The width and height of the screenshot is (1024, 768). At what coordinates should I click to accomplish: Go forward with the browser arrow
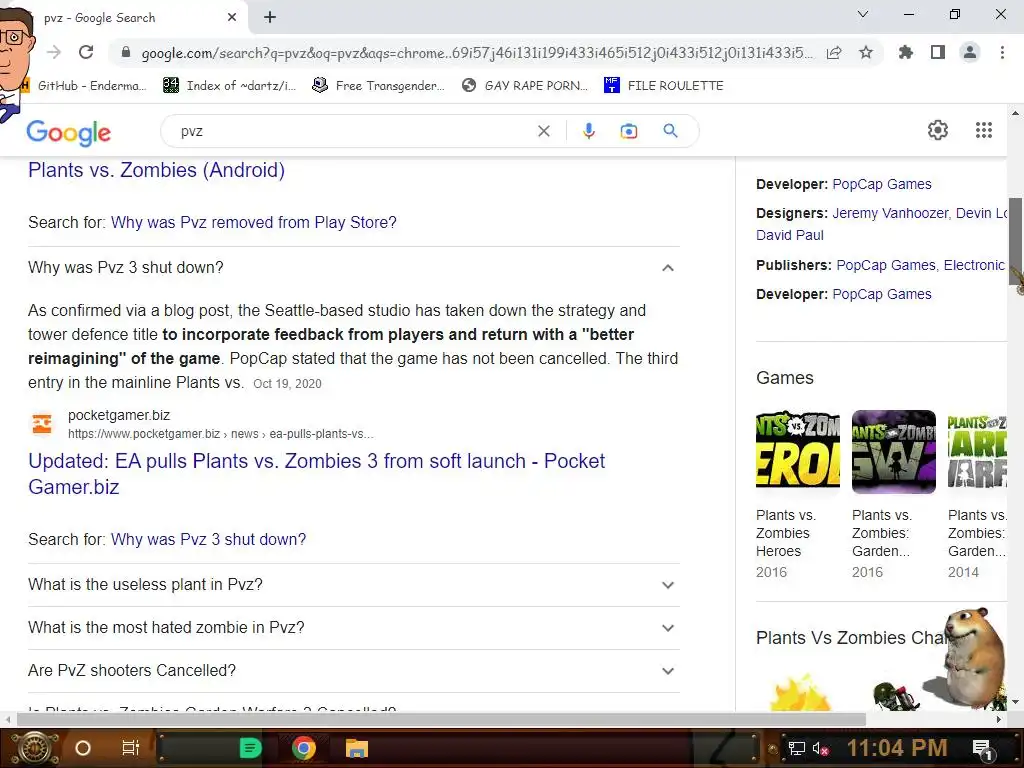point(54,52)
